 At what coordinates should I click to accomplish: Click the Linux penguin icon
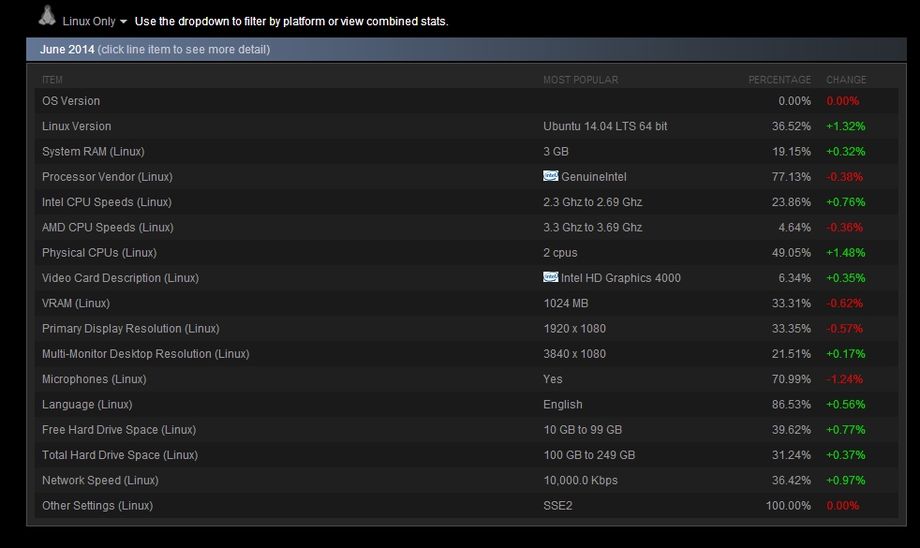(47, 16)
